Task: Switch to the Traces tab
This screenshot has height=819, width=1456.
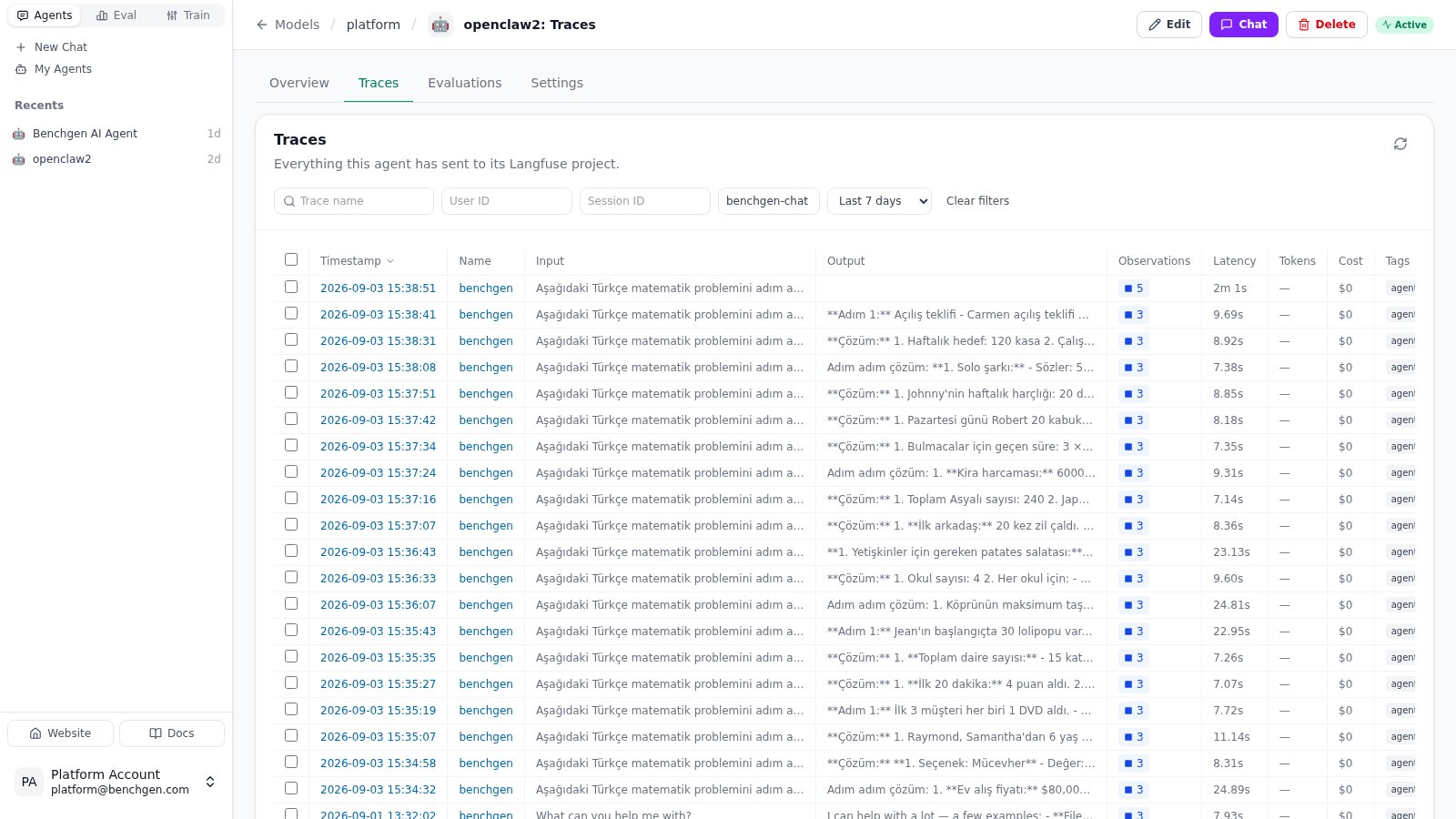Action: [x=379, y=83]
